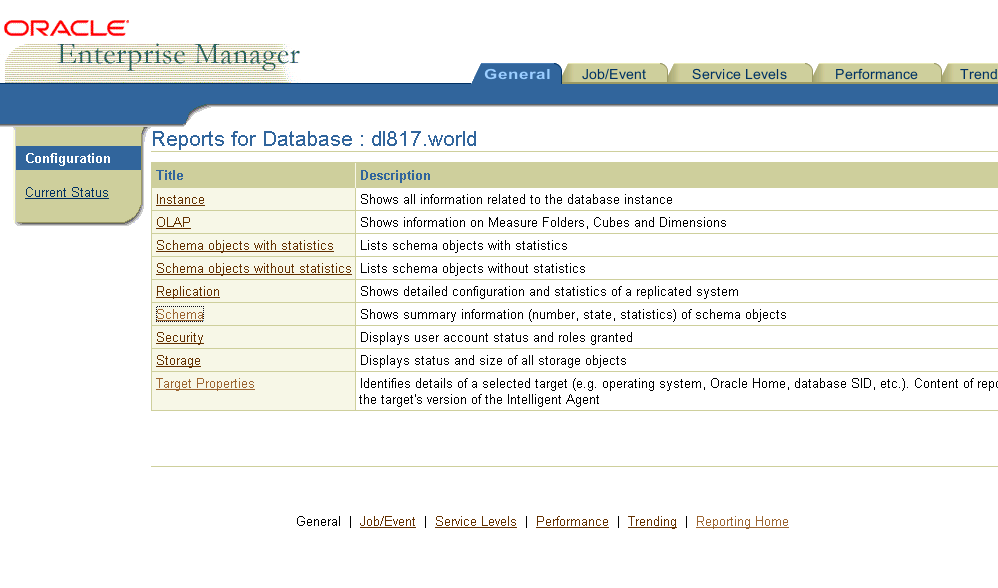The image size is (998, 588).
Task: Select Configuration in the left sidebar
Action: [x=68, y=159]
